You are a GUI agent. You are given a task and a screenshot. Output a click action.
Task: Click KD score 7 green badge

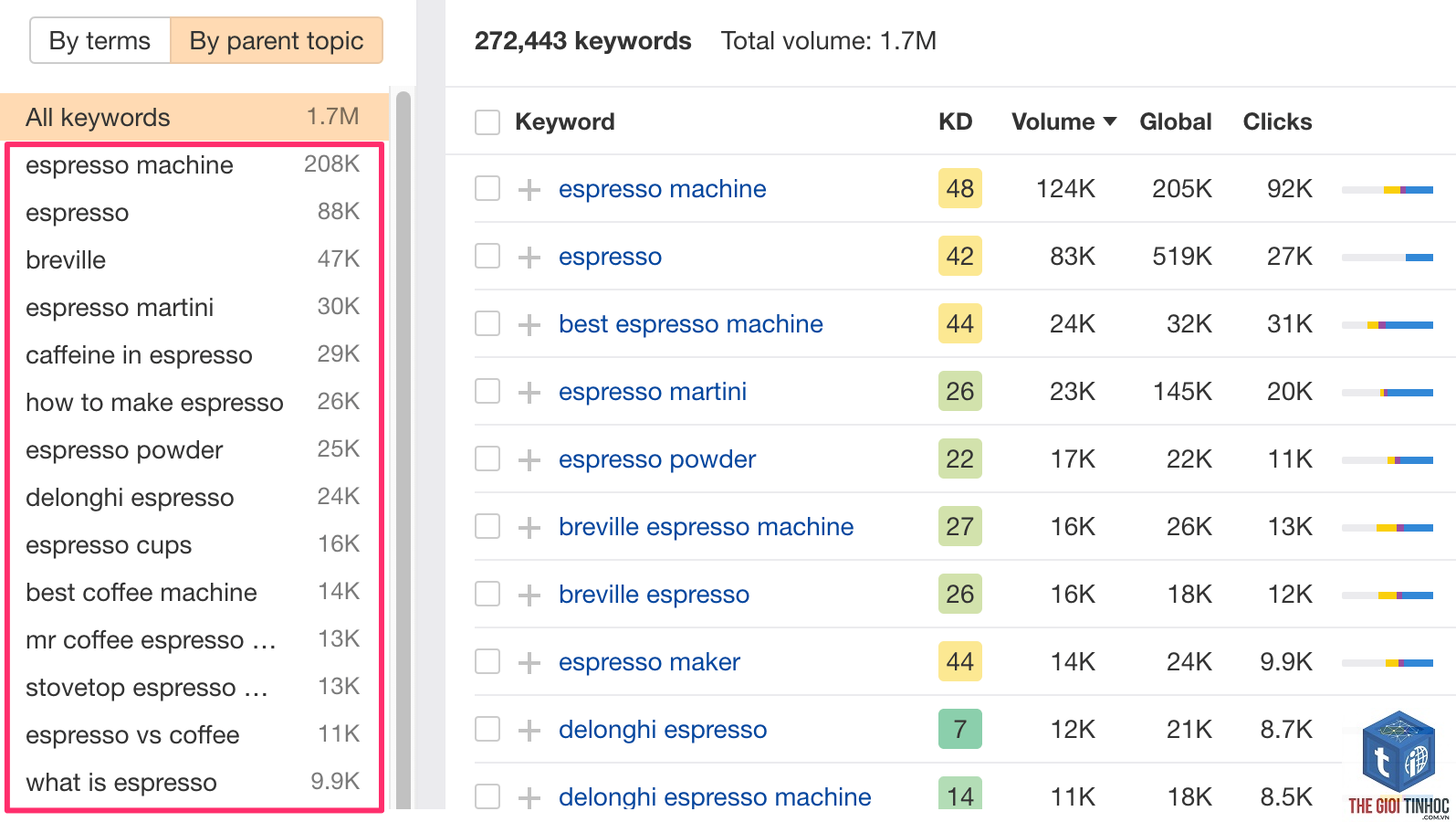click(x=960, y=729)
